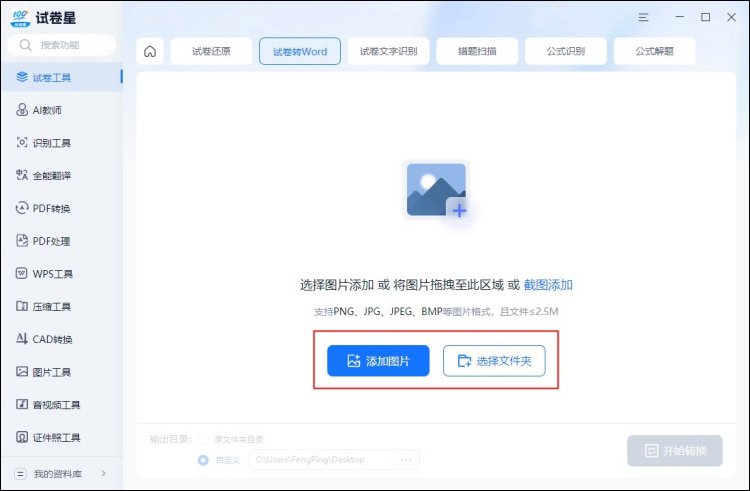Expand 我的资料库 with chevron arrow
750x491 pixels.
tap(104, 473)
